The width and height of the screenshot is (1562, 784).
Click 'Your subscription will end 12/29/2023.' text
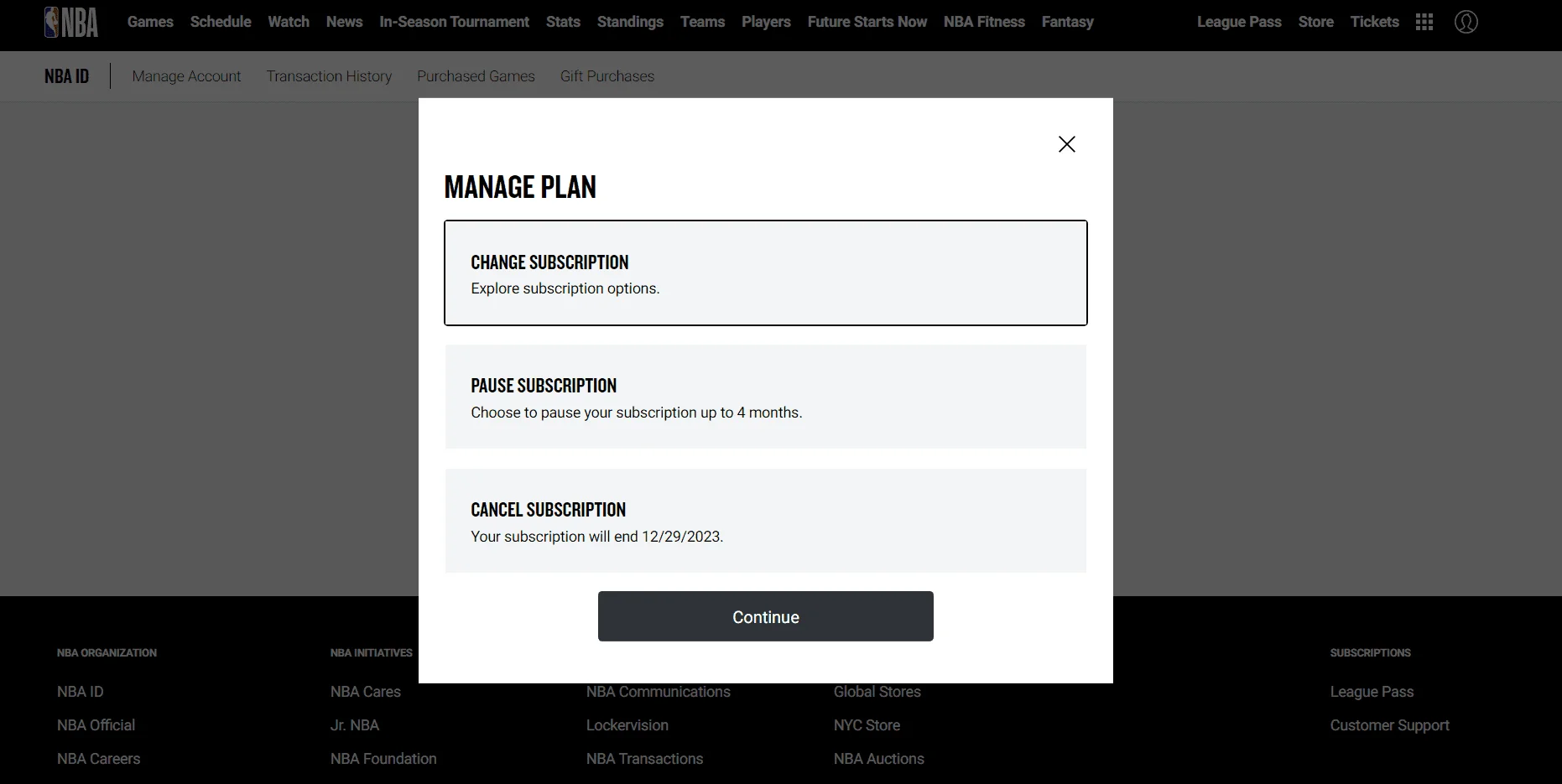click(596, 537)
